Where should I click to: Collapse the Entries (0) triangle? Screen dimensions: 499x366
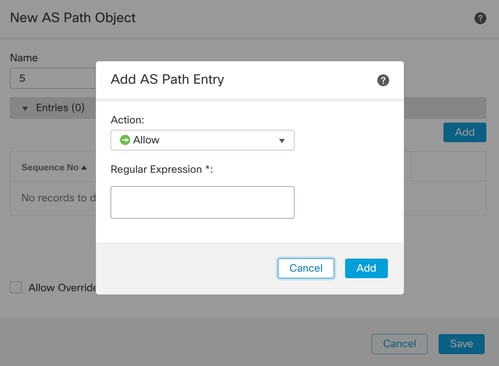click(25, 108)
